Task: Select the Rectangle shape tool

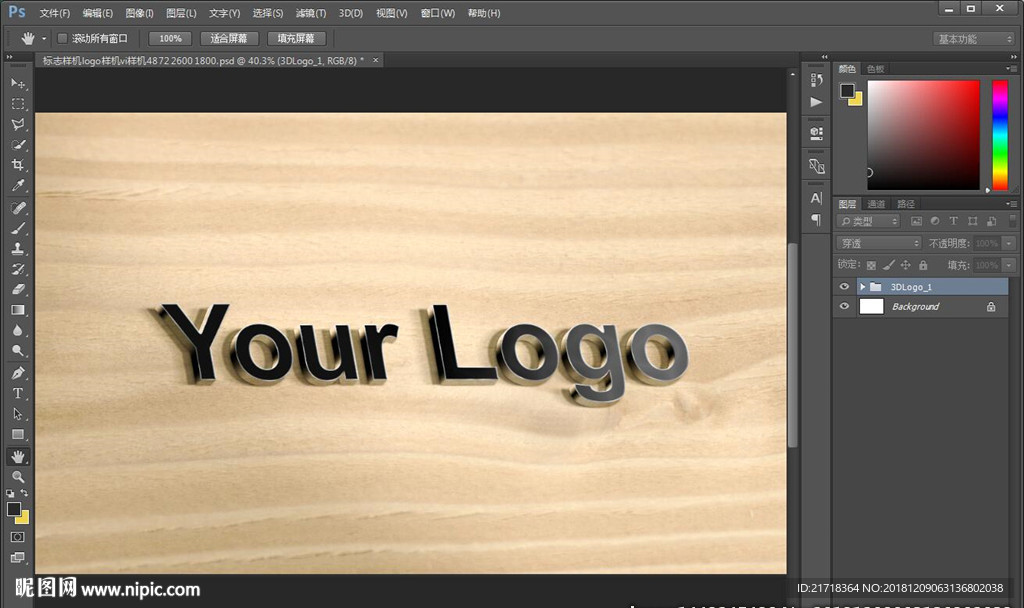Action: [18, 434]
